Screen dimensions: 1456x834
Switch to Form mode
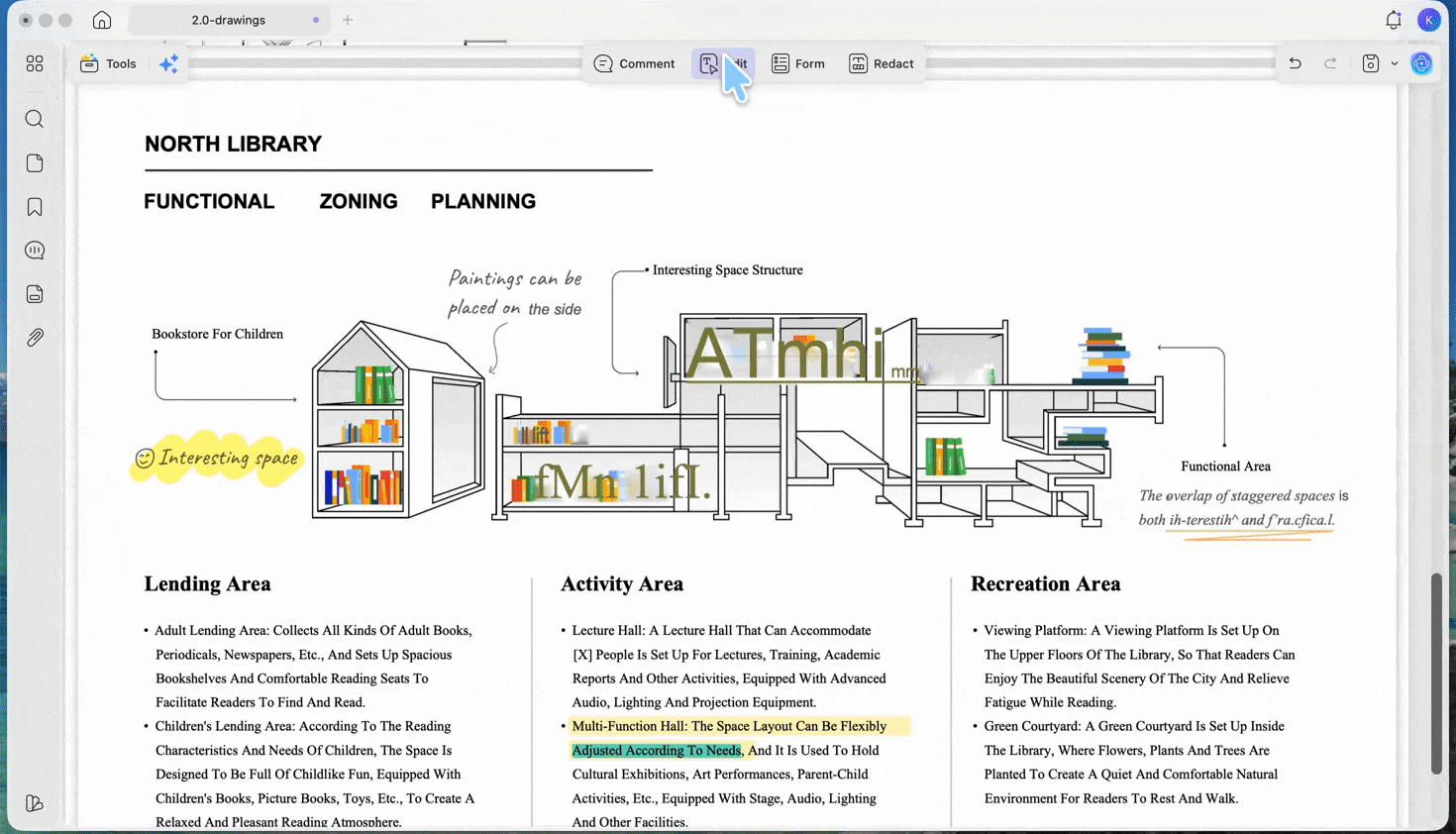pyautogui.click(x=798, y=63)
